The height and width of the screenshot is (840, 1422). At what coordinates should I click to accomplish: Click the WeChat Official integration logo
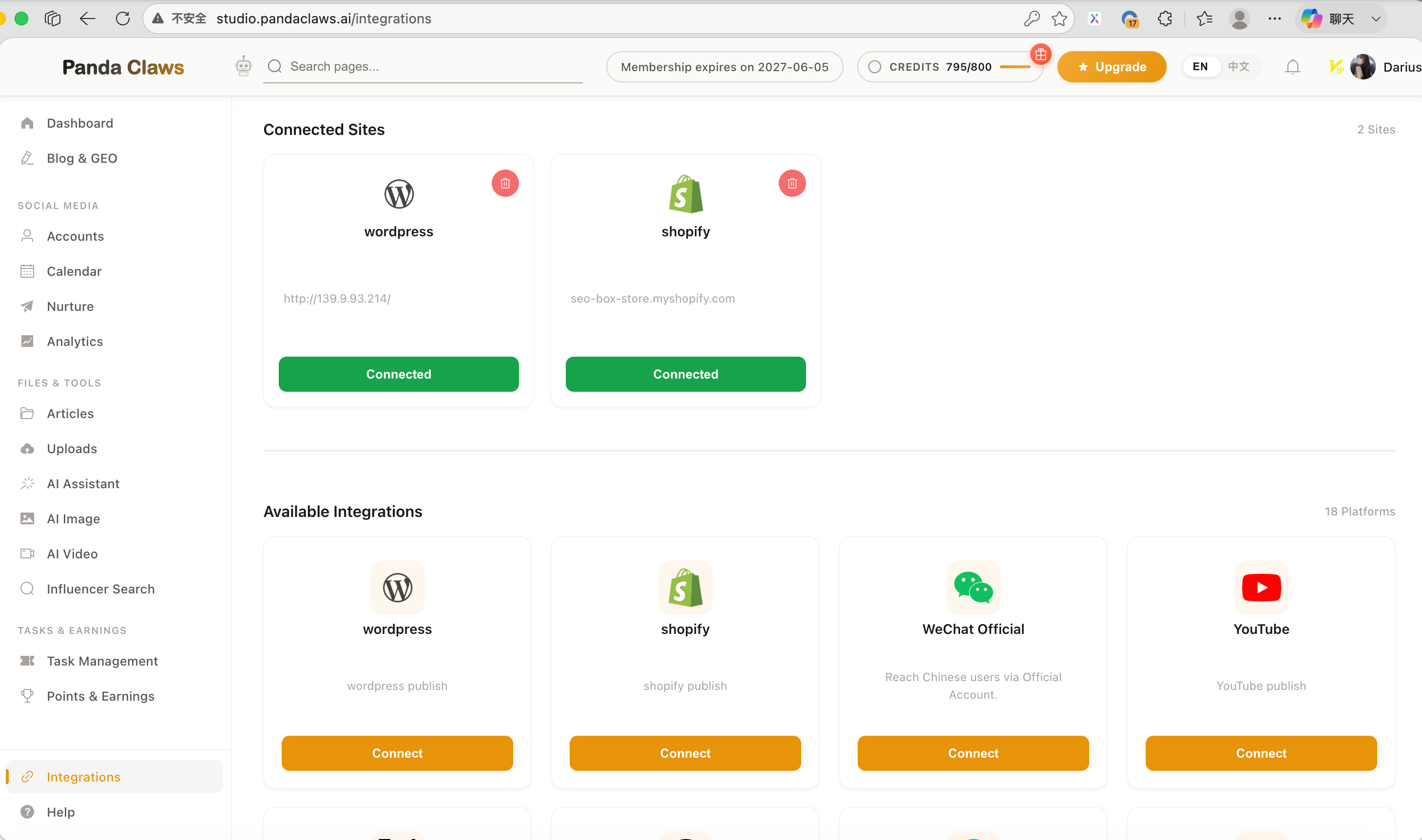tap(973, 588)
